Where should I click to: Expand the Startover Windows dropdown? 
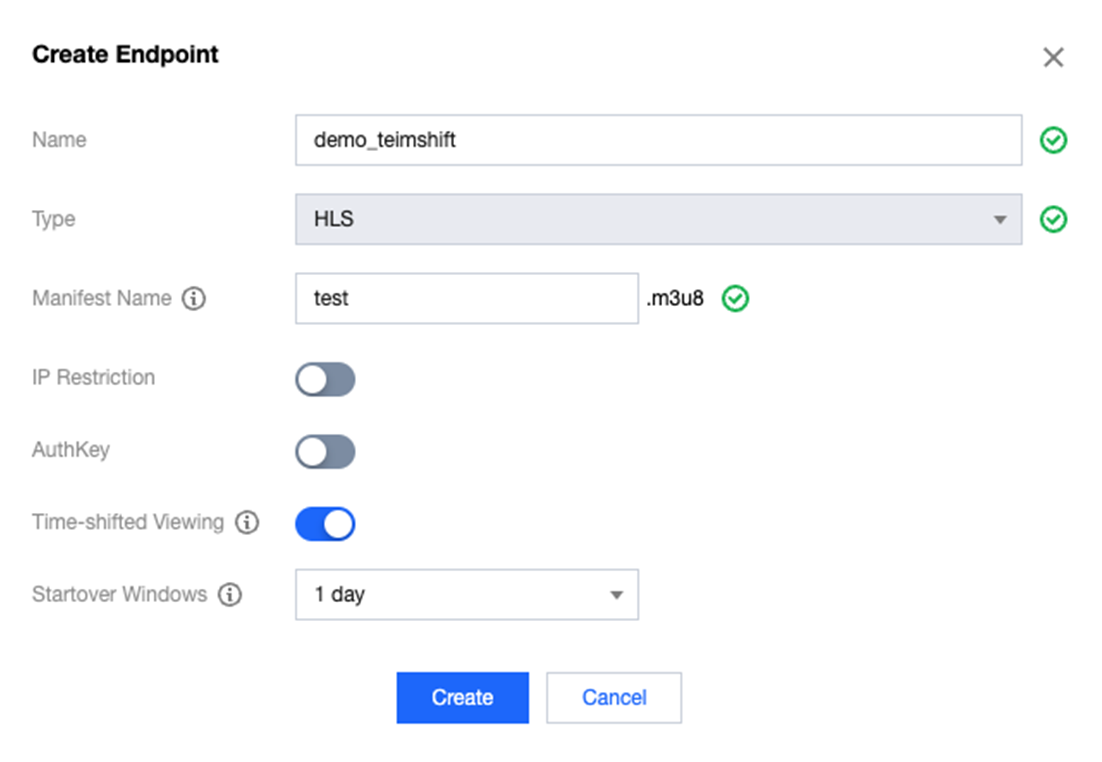pyautogui.click(x=466, y=595)
